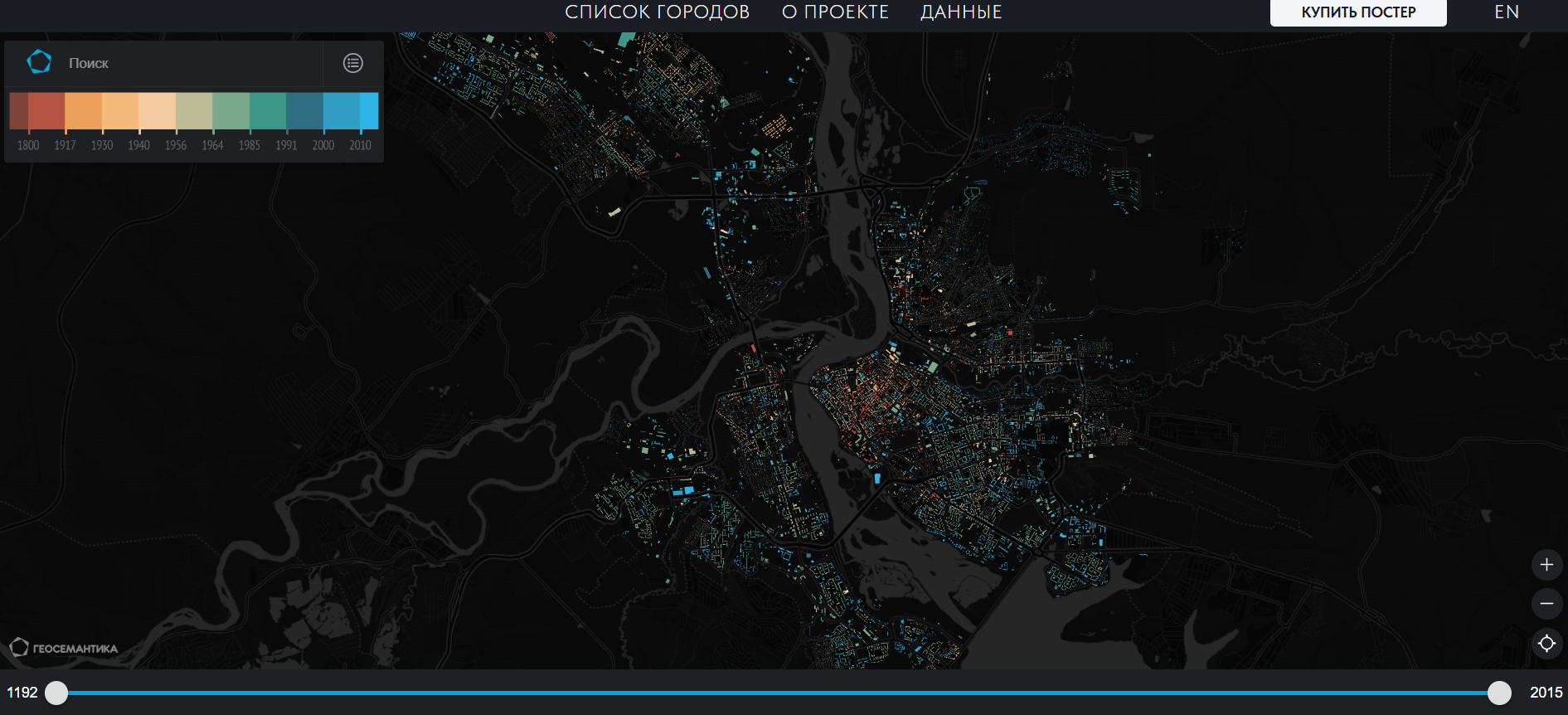Select the 1991 teal legend swatch

[x=268, y=111]
